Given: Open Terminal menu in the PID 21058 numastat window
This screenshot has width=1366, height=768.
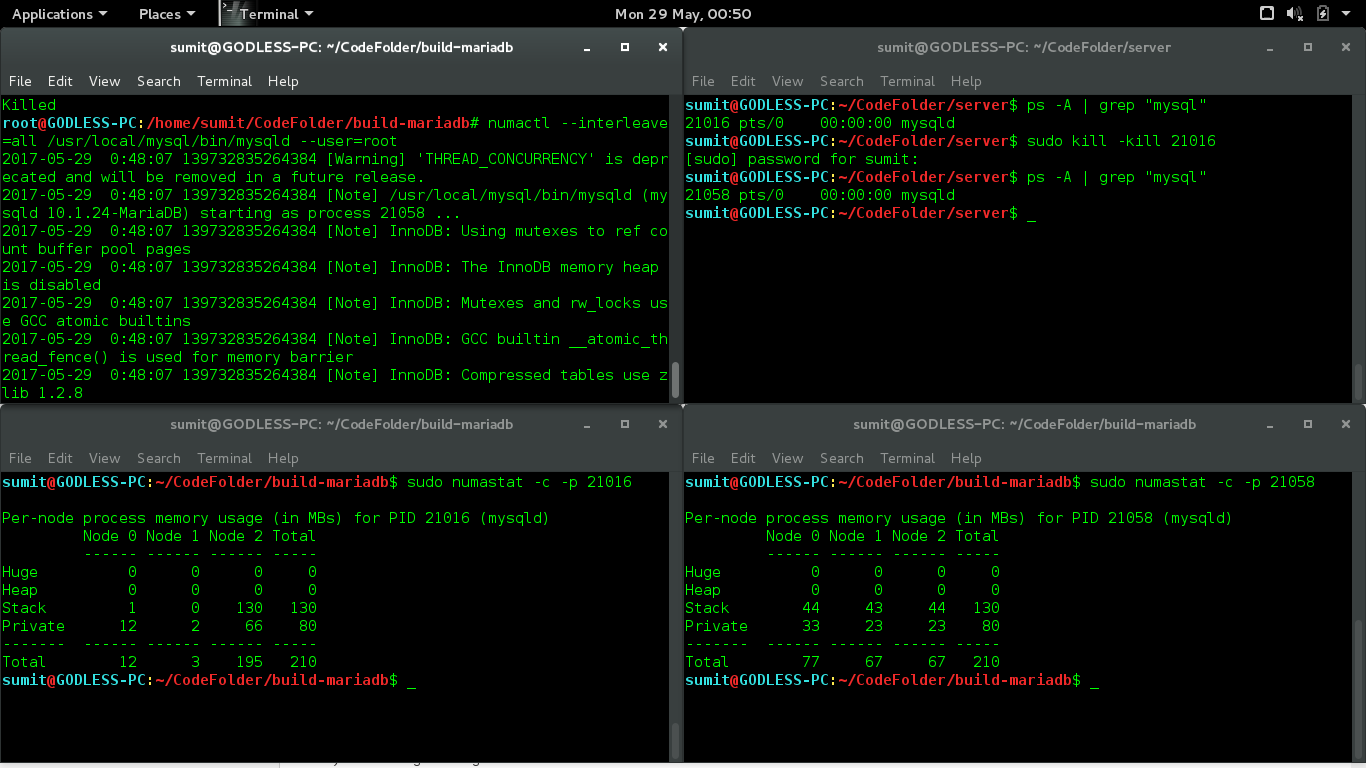Looking at the screenshot, I should (907, 458).
